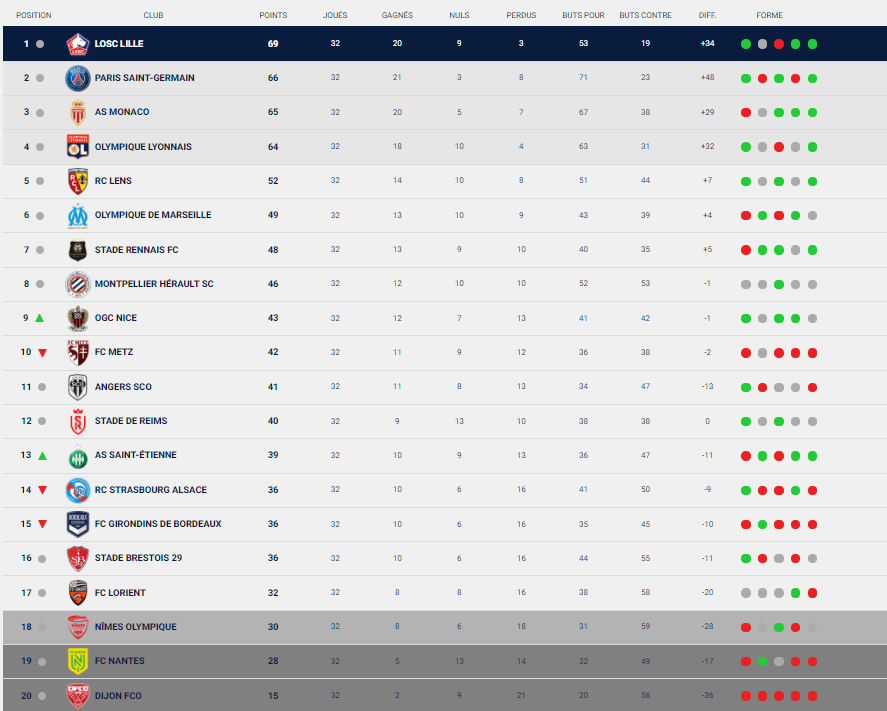
Task: Click LOSC Lille's first green form dot
Action: tap(746, 44)
